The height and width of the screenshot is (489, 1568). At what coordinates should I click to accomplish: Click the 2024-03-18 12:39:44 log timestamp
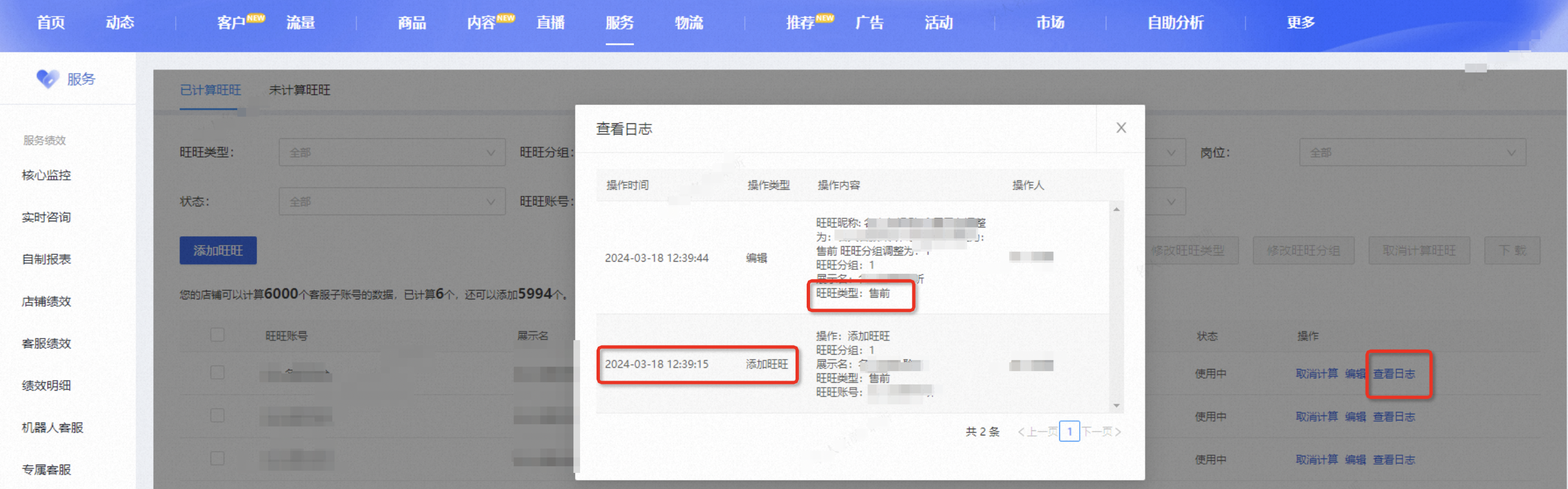(656, 258)
